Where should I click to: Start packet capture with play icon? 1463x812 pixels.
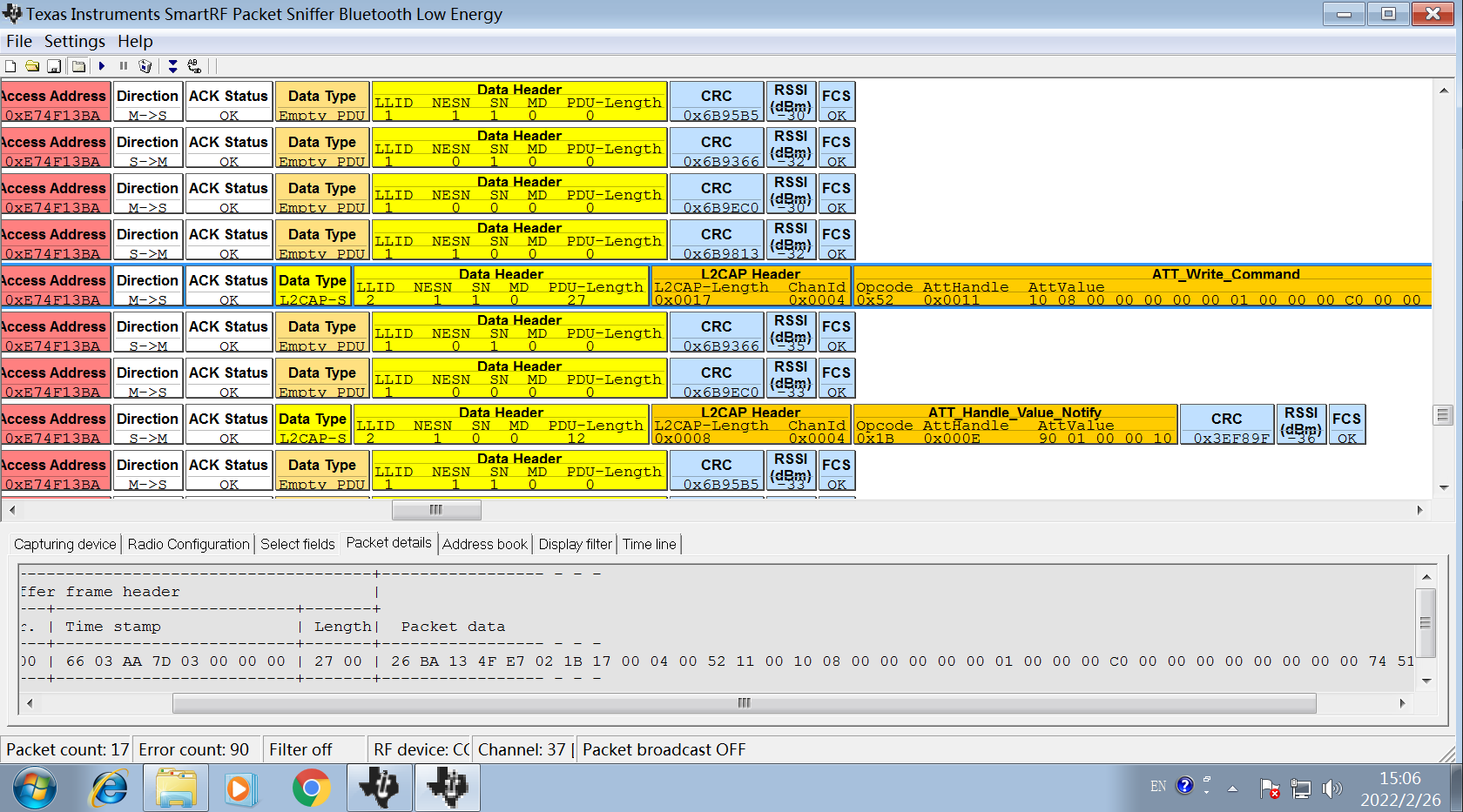pyautogui.click(x=102, y=66)
